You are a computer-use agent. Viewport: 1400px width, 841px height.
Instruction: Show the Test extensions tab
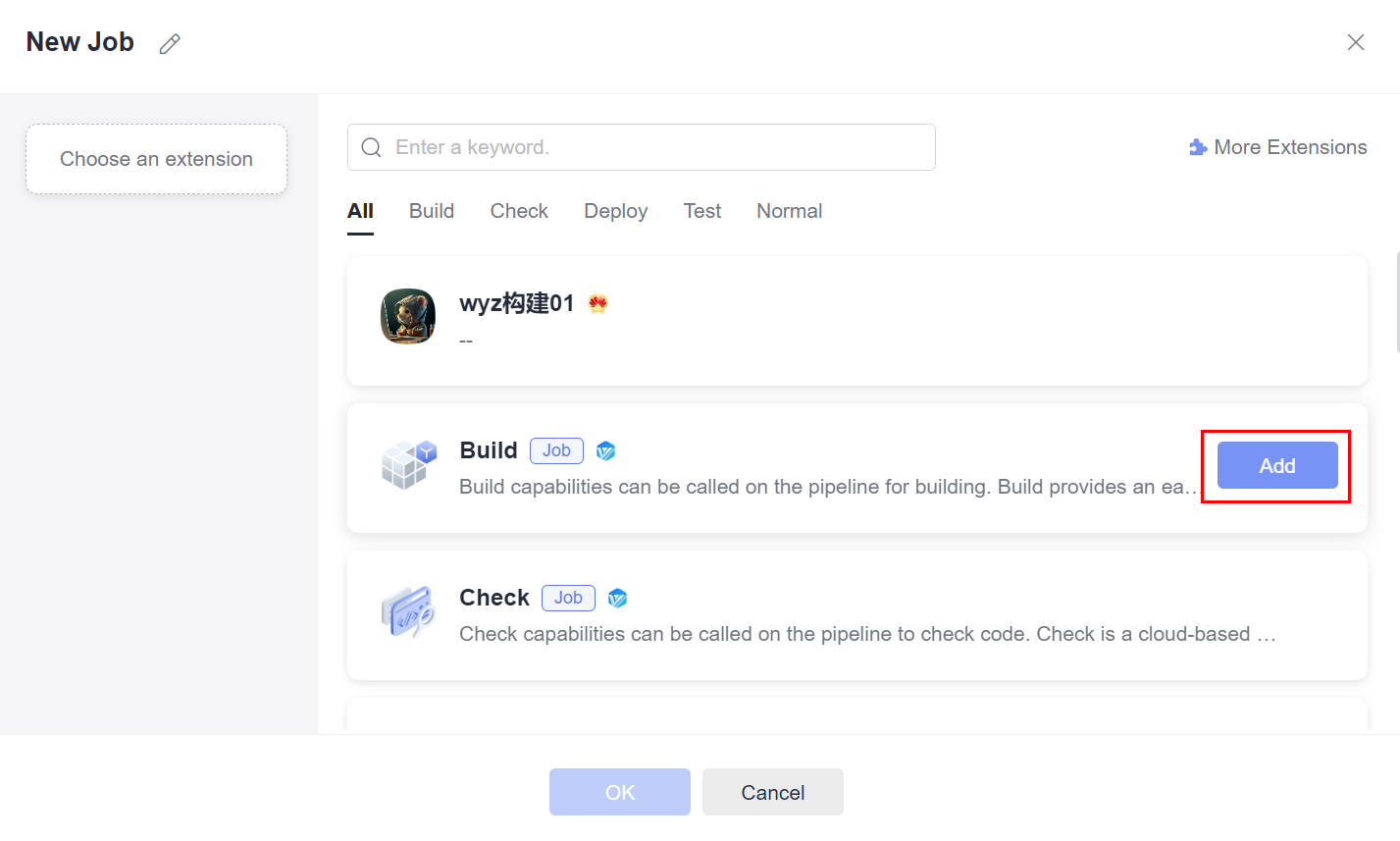click(x=702, y=211)
